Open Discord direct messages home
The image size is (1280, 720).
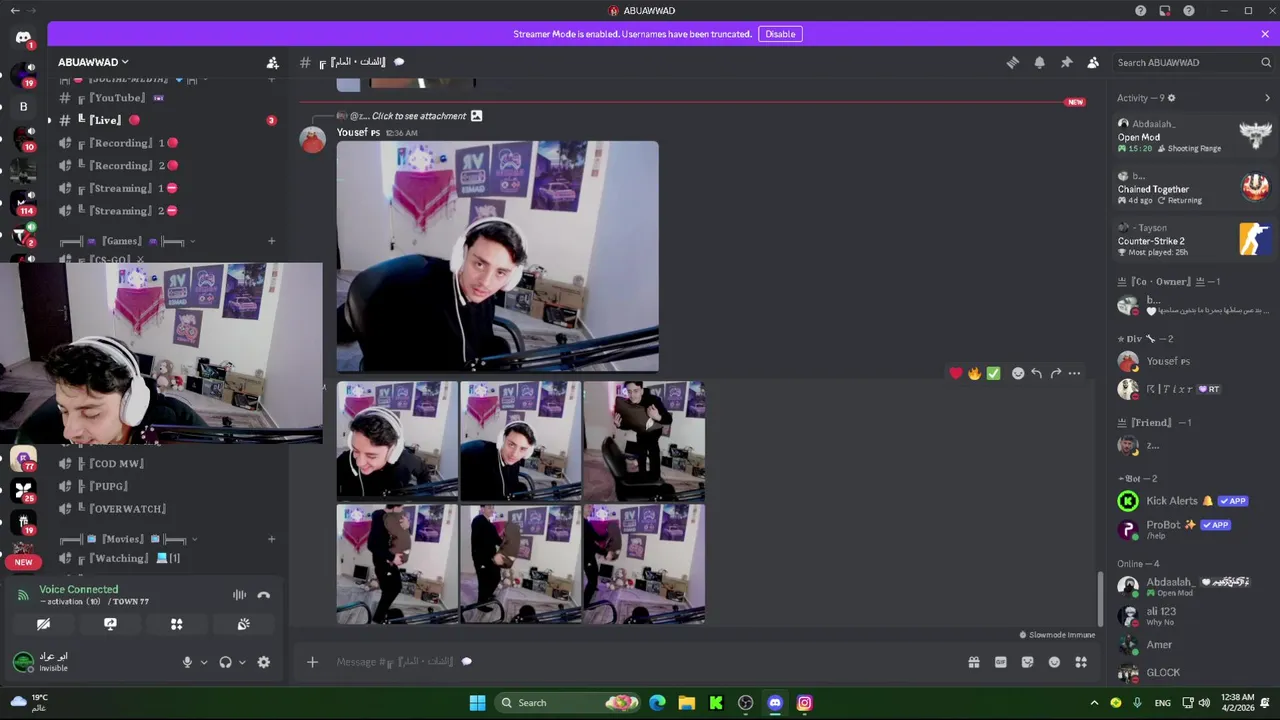click(23, 38)
